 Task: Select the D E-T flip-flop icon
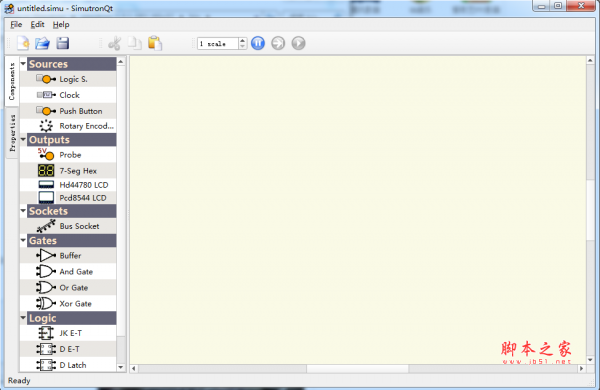(x=46, y=349)
